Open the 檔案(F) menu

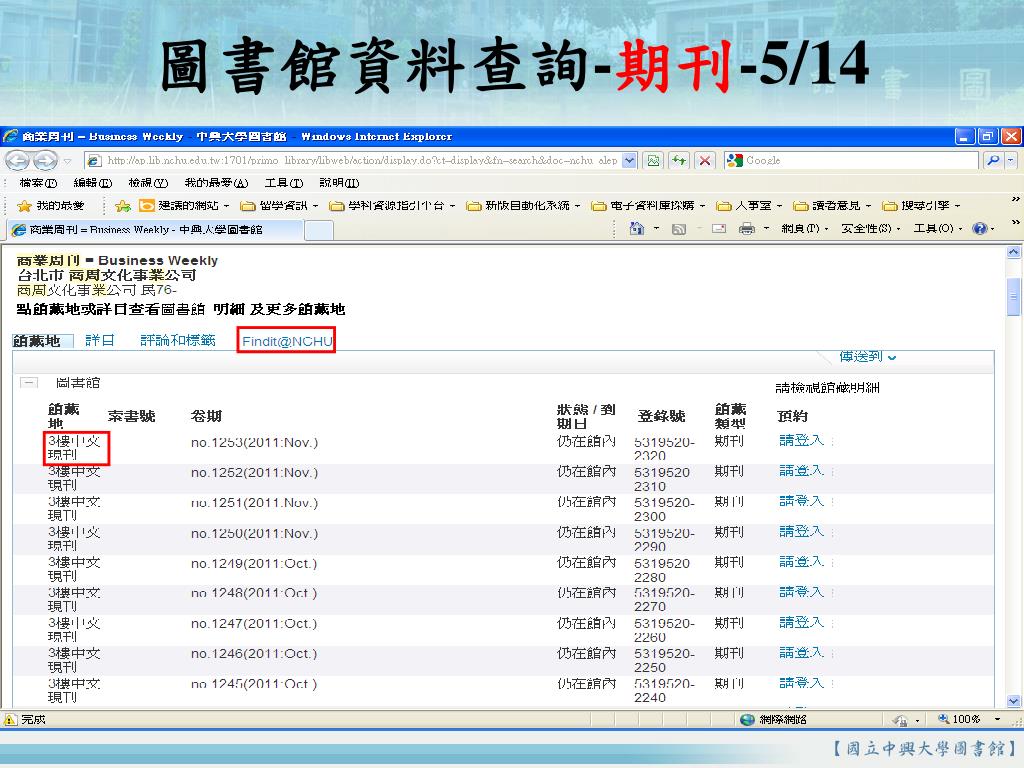point(39,183)
